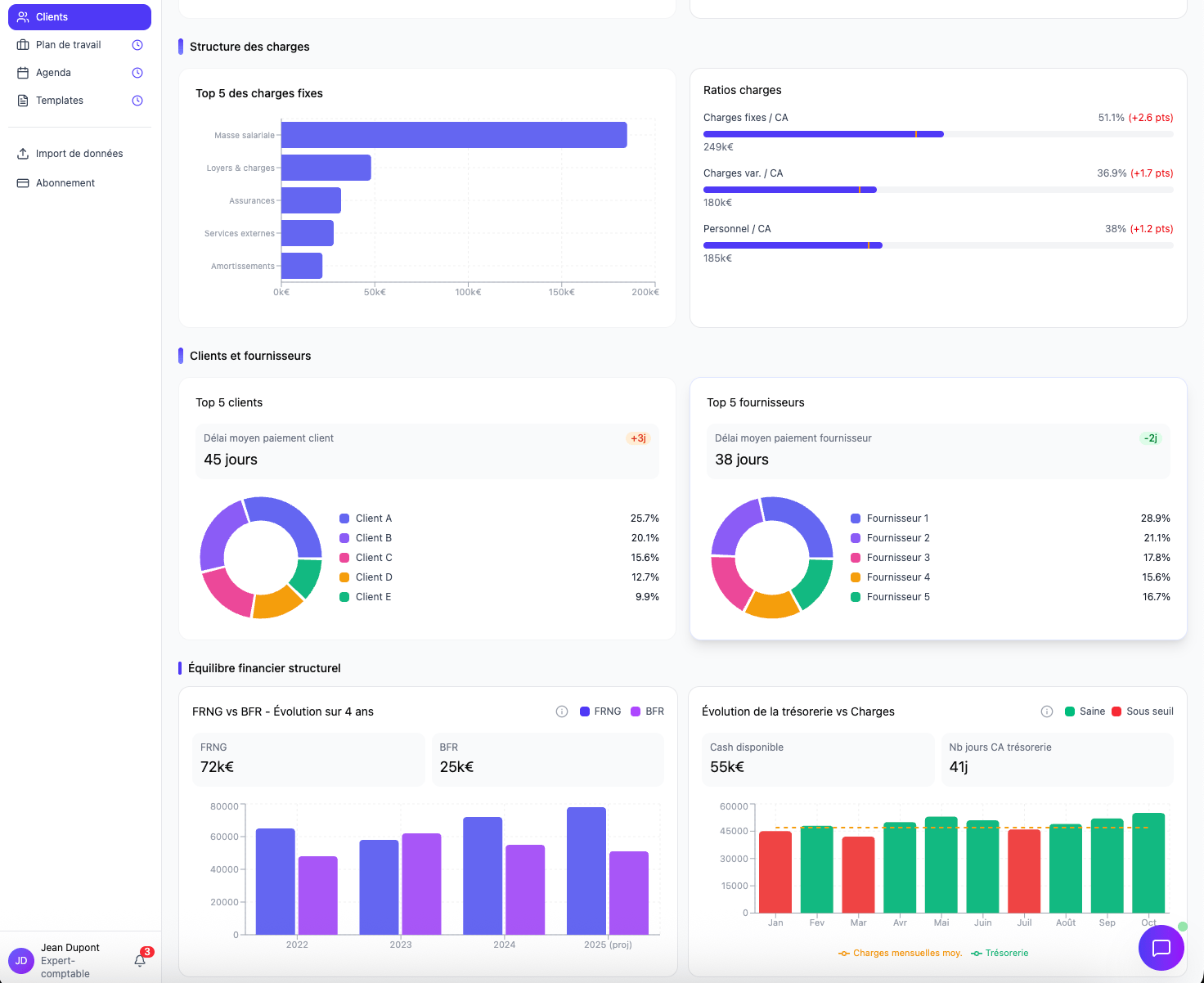Toggle the BFR series in legend

point(647,711)
